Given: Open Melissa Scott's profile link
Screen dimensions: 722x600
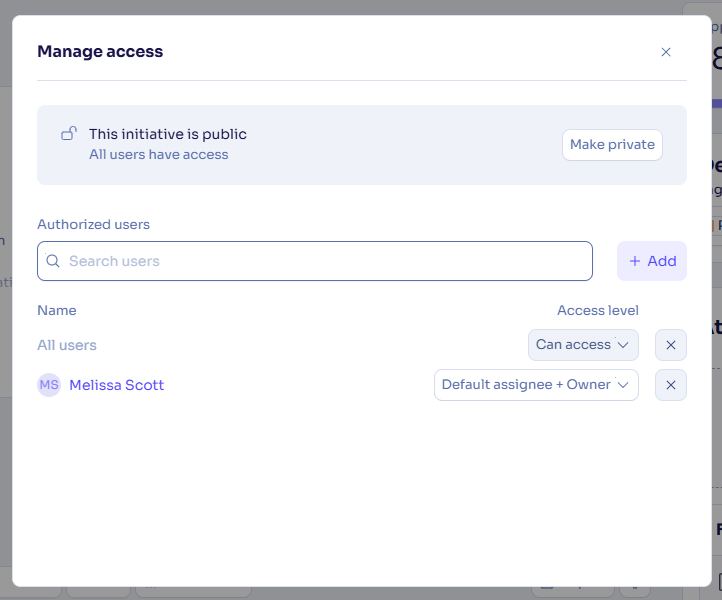Looking at the screenshot, I should point(116,384).
